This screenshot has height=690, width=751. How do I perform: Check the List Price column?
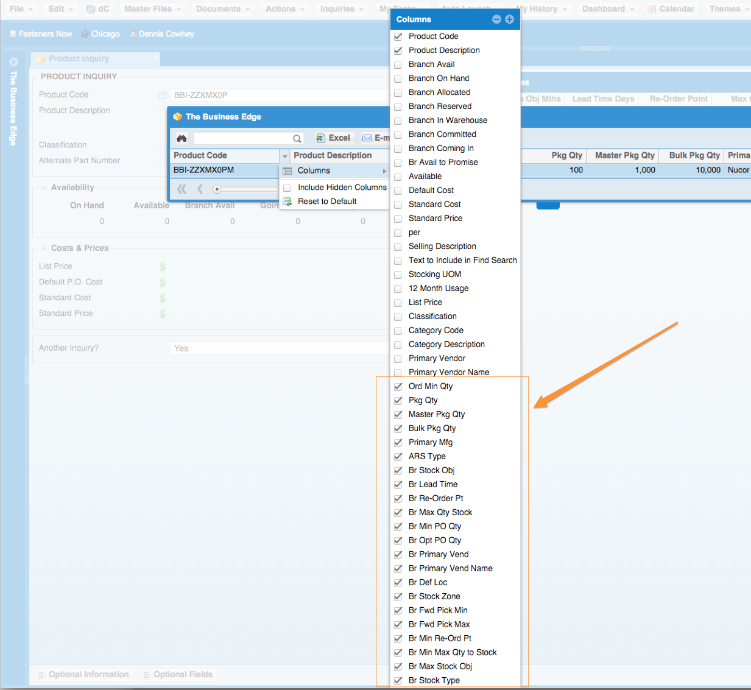pos(398,303)
